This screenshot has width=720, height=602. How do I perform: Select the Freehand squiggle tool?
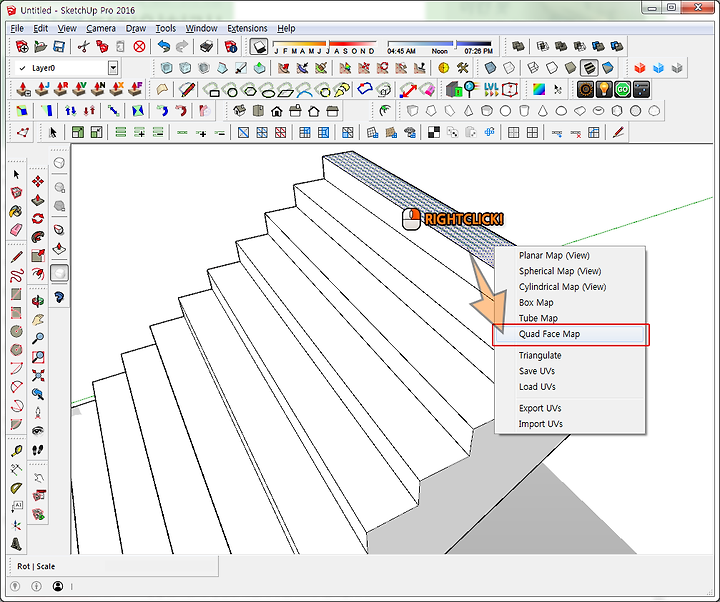coord(17,275)
